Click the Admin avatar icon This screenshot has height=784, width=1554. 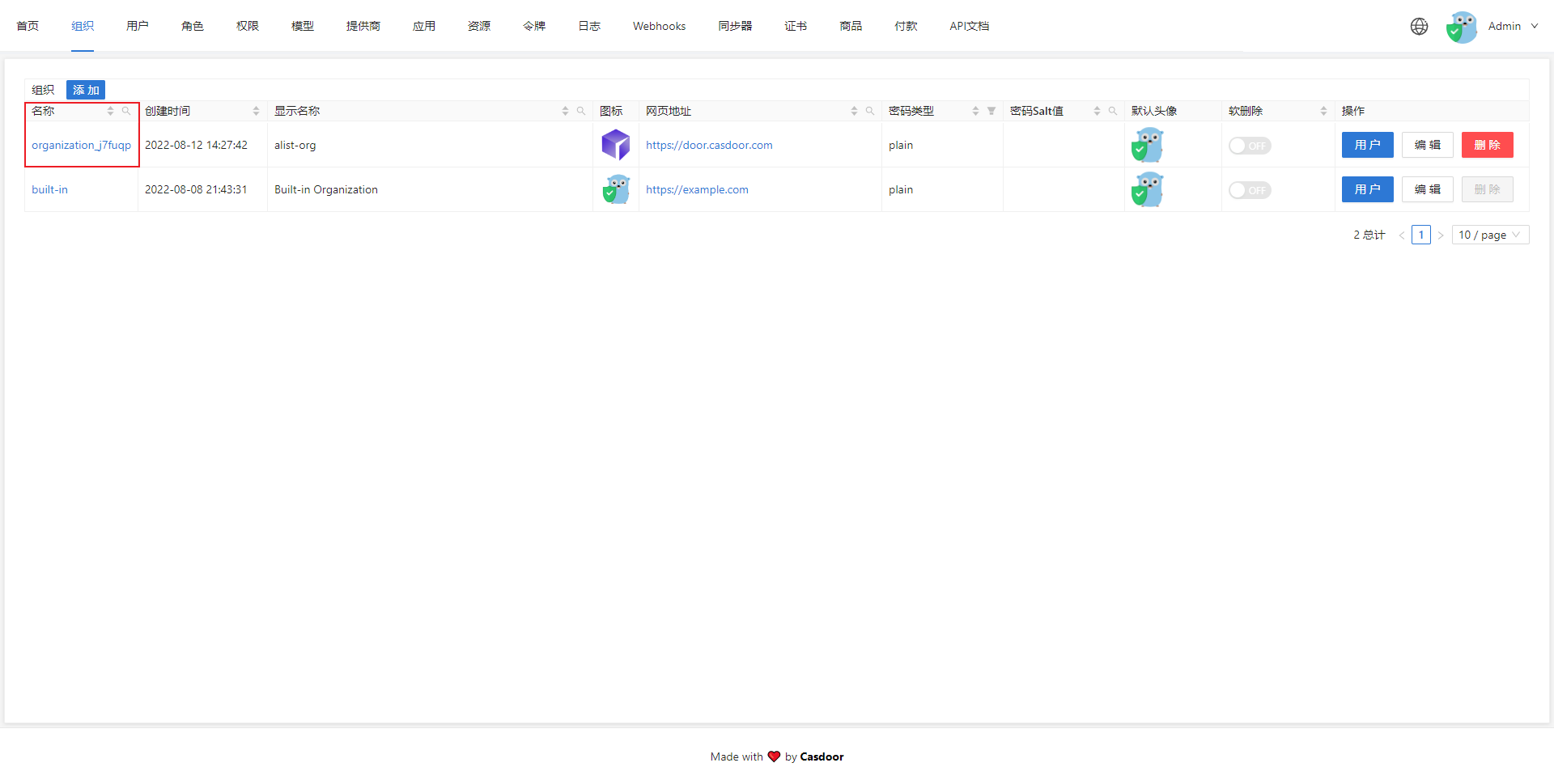1461,26
